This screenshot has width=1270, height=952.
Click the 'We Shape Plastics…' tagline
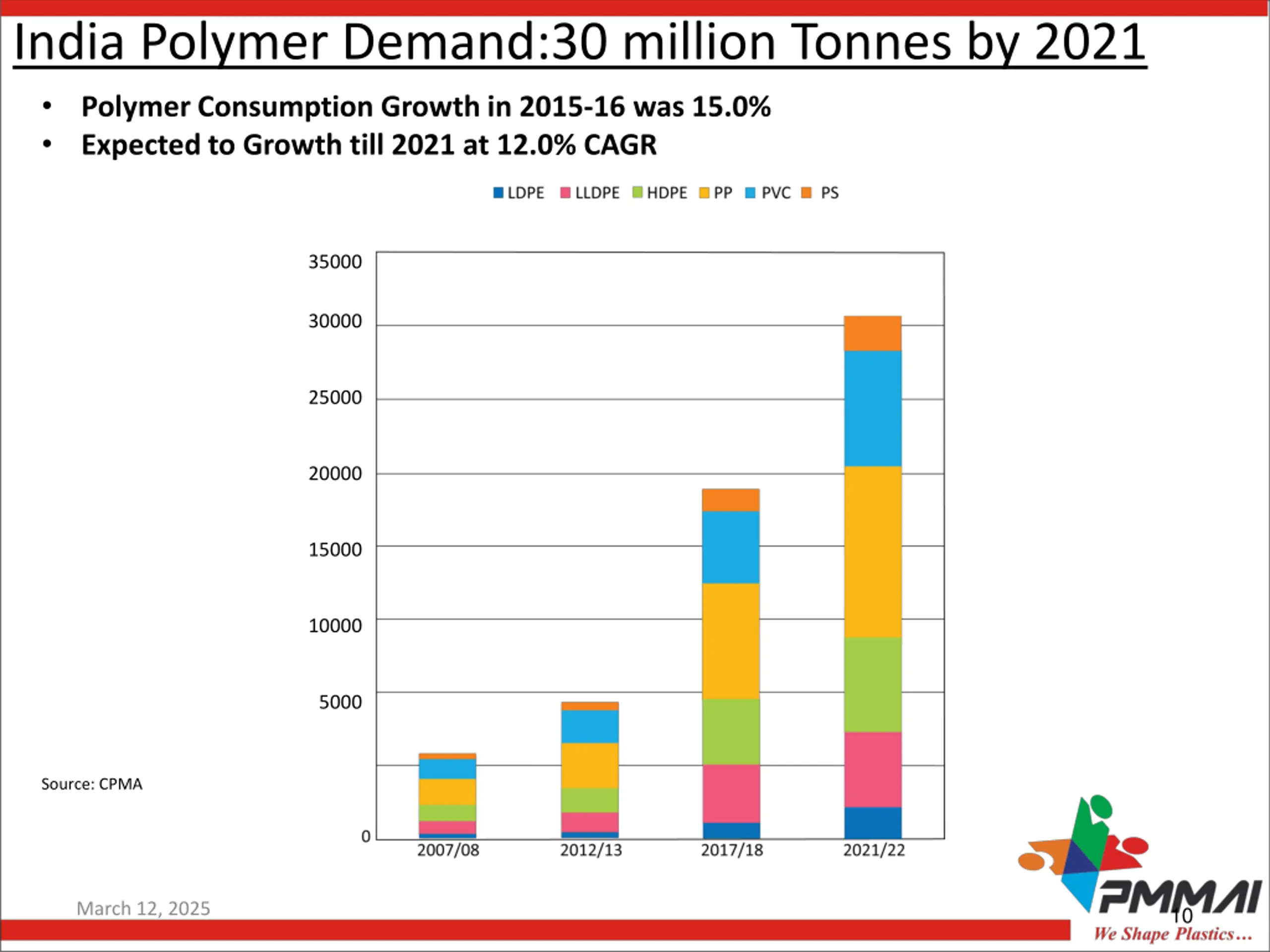tap(1172, 935)
